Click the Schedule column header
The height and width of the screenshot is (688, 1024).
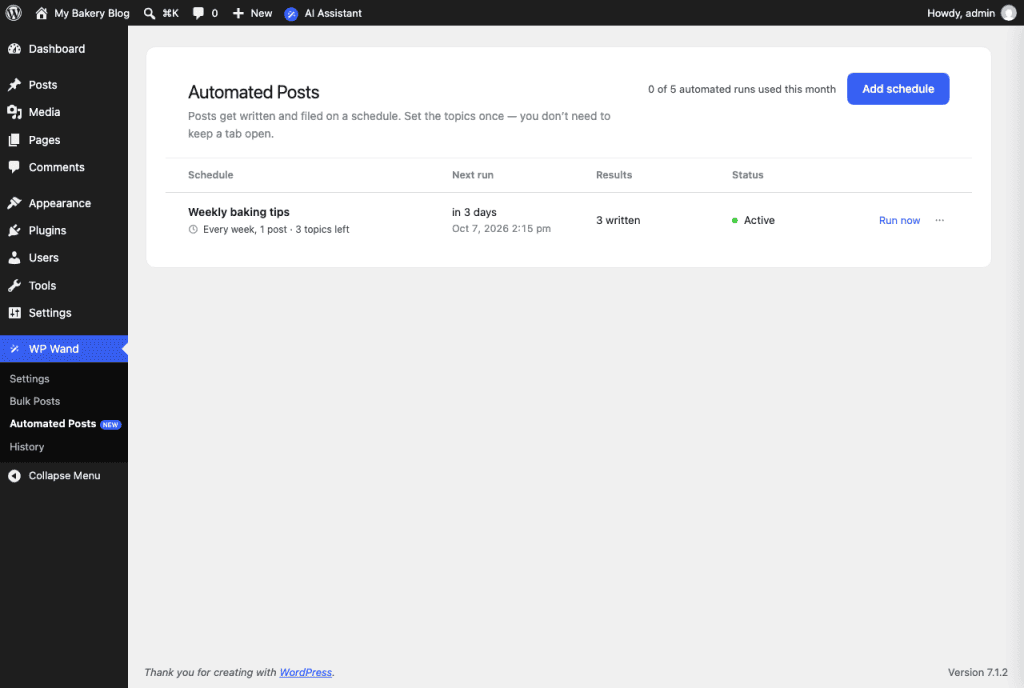[x=210, y=175]
